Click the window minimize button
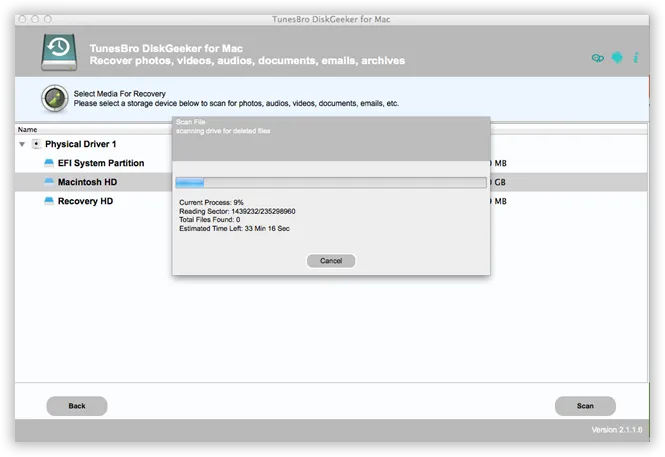Viewport: 665px width, 457px height. [x=35, y=19]
